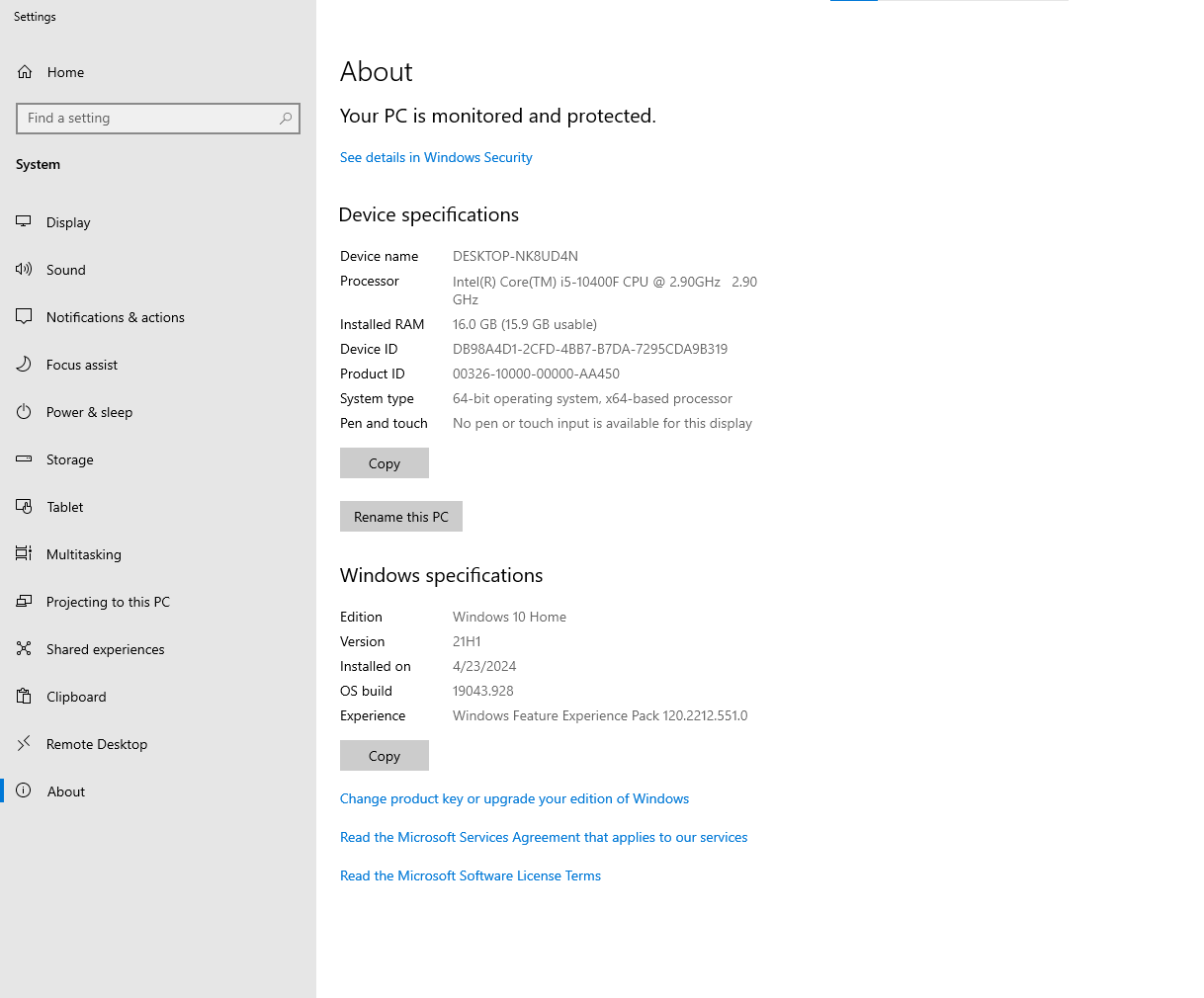Open Notifications & actions settings
1204x998 pixels.
pyautogui.click(x=115, y=317)
